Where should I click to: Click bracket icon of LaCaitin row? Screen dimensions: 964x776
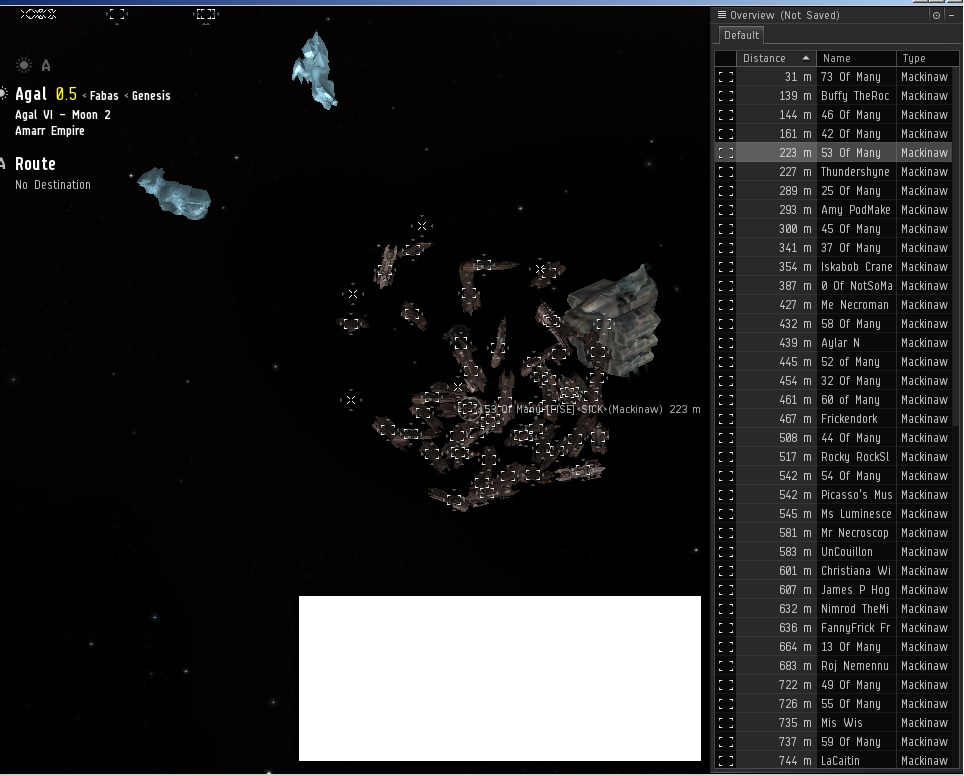[726, 761]
